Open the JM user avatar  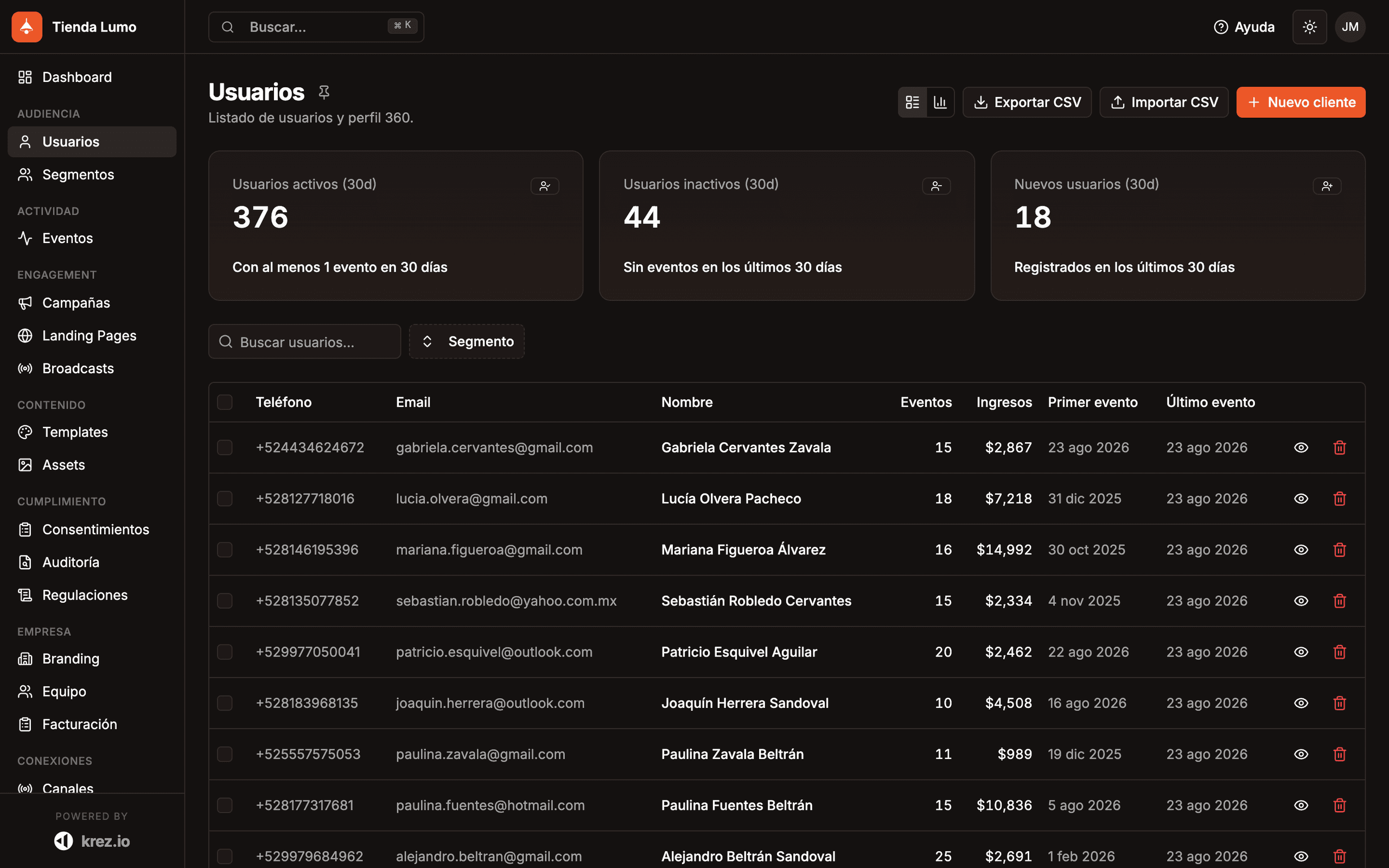(x=1350, y=27)
